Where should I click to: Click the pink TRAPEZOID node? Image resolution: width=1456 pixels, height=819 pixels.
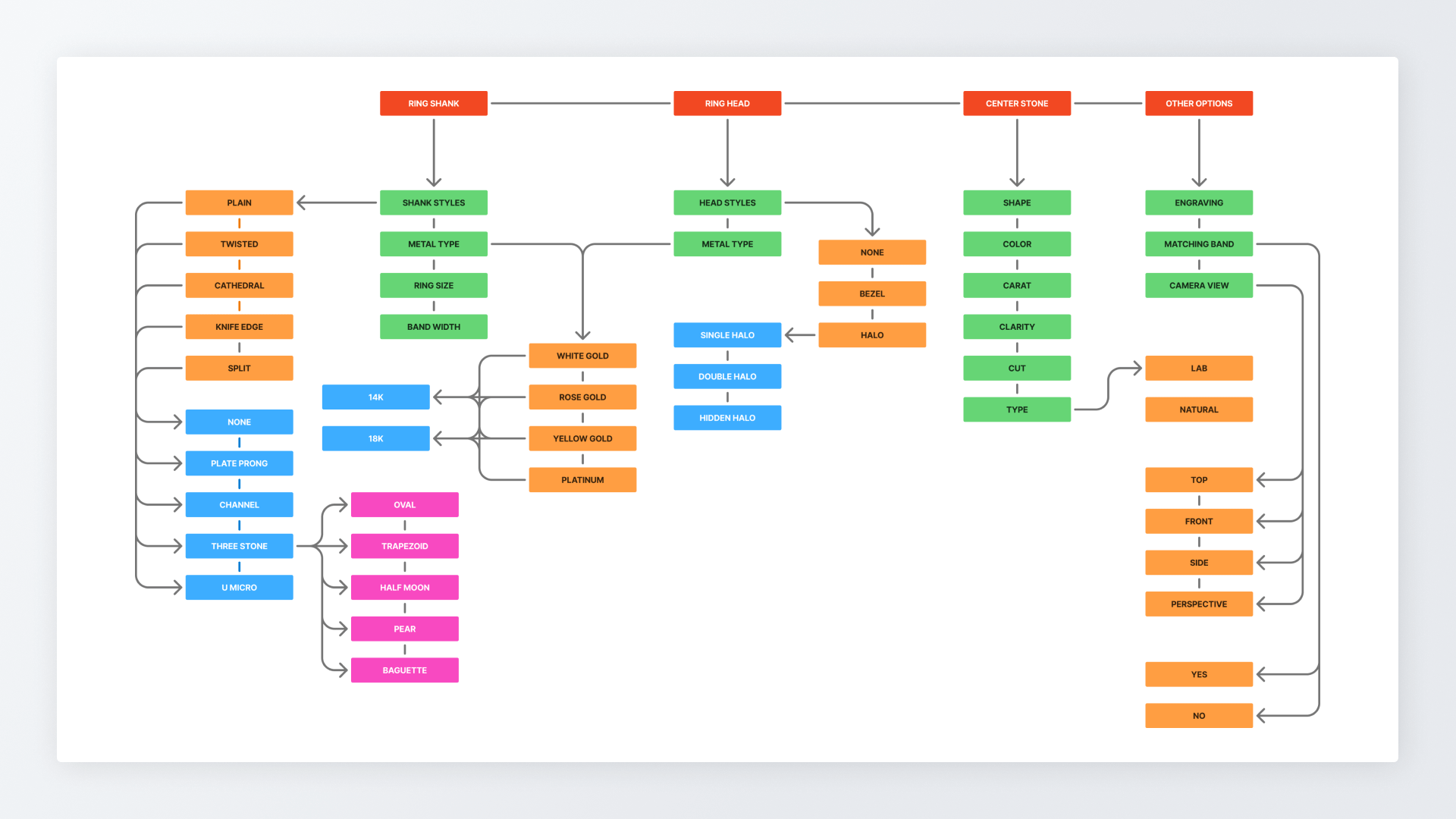(404, 546)
